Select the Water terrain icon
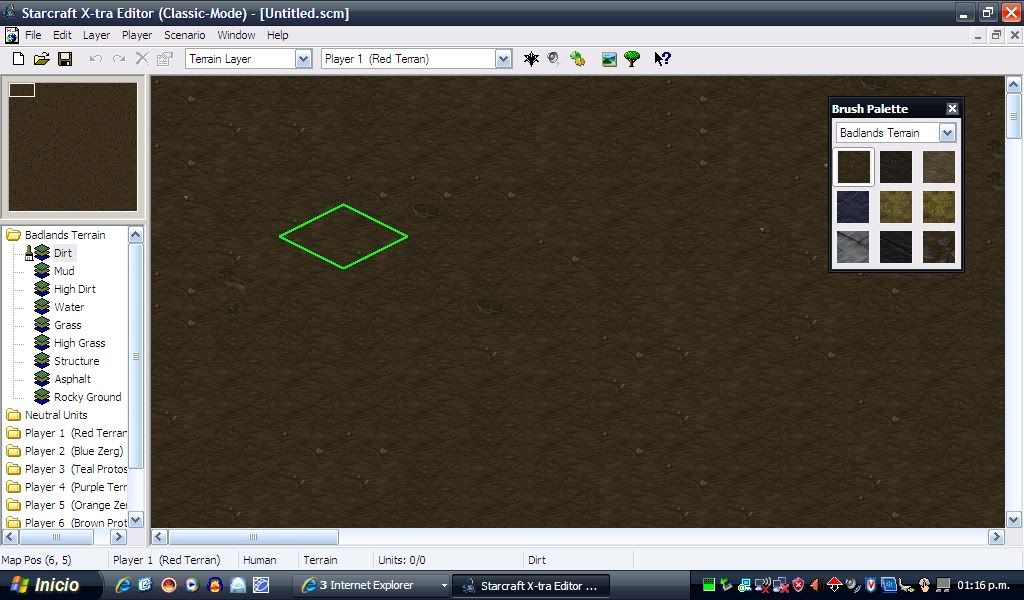The image size is (1024, 600). coord(42,306)
